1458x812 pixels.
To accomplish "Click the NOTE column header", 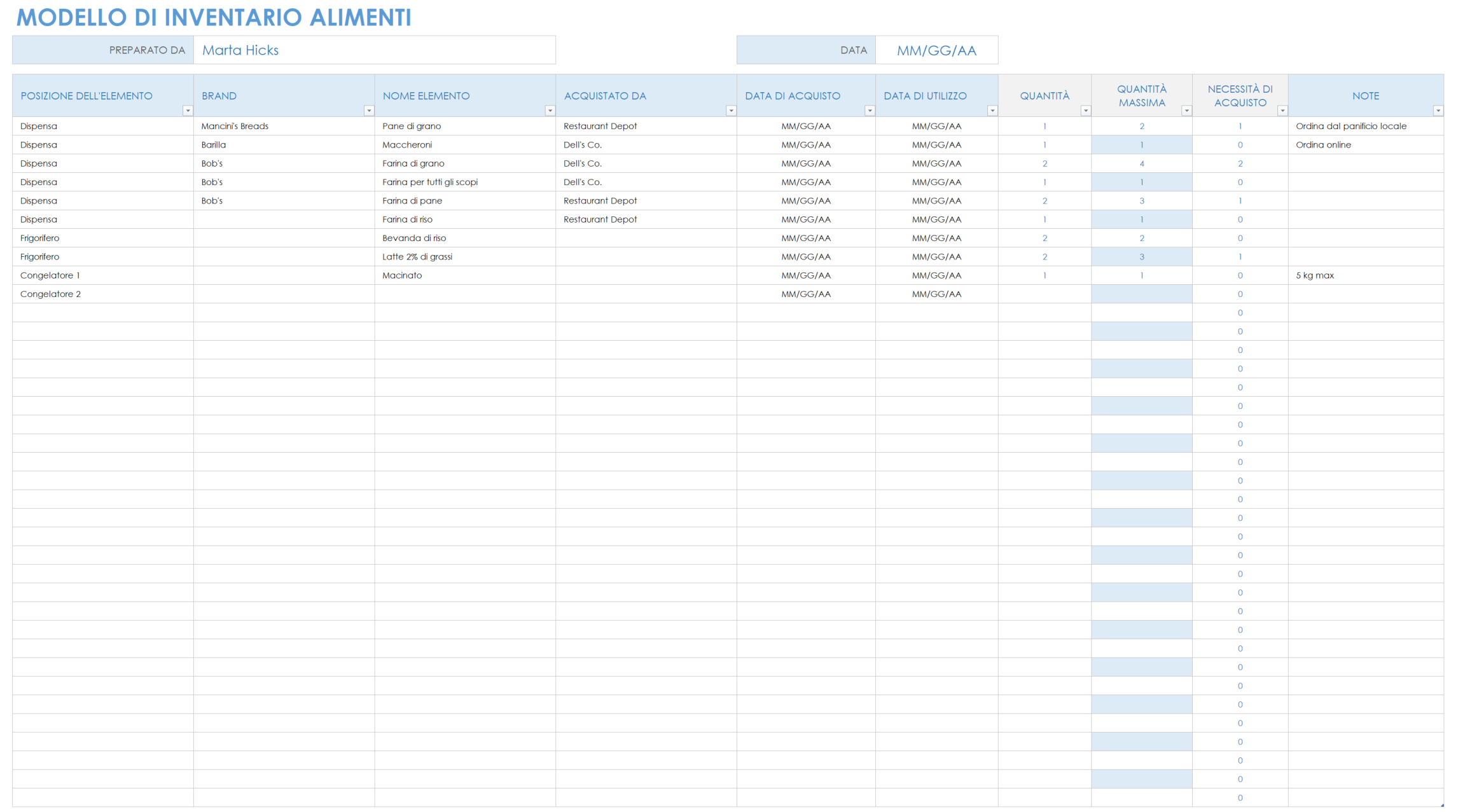I will point(1366,95).
